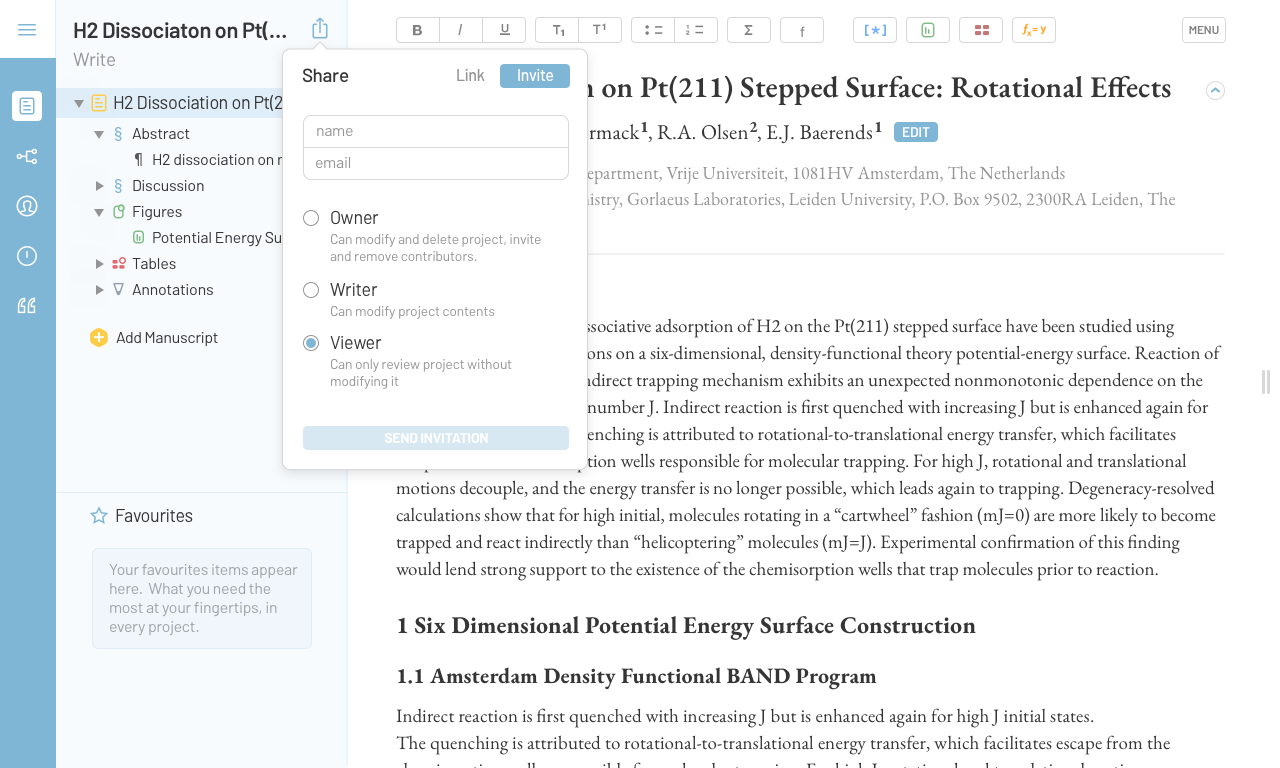Select the Owner role radio button
Viewport: 1280px width, 768px height.
(x=311, y=218)
